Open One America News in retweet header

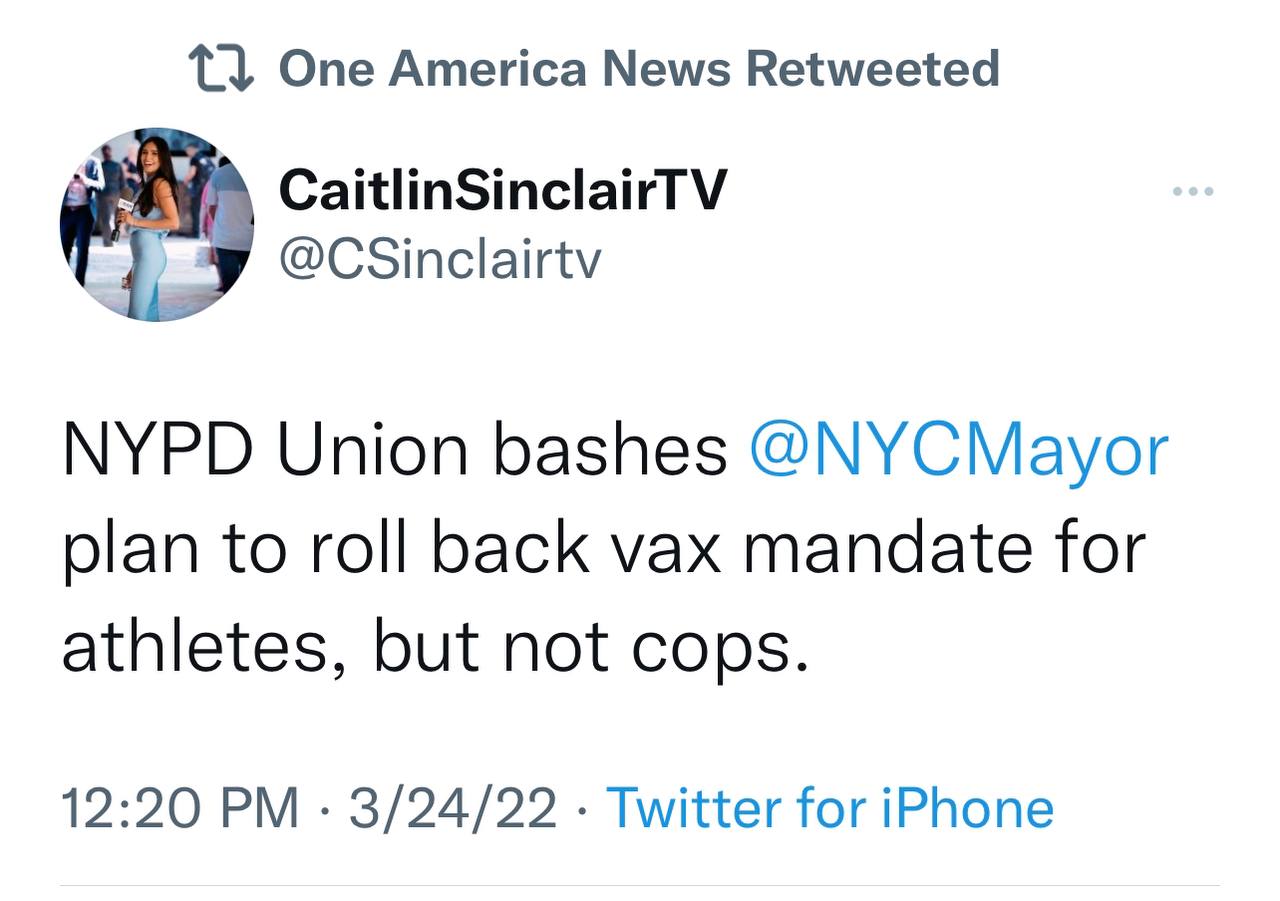[x=505, y=69]
